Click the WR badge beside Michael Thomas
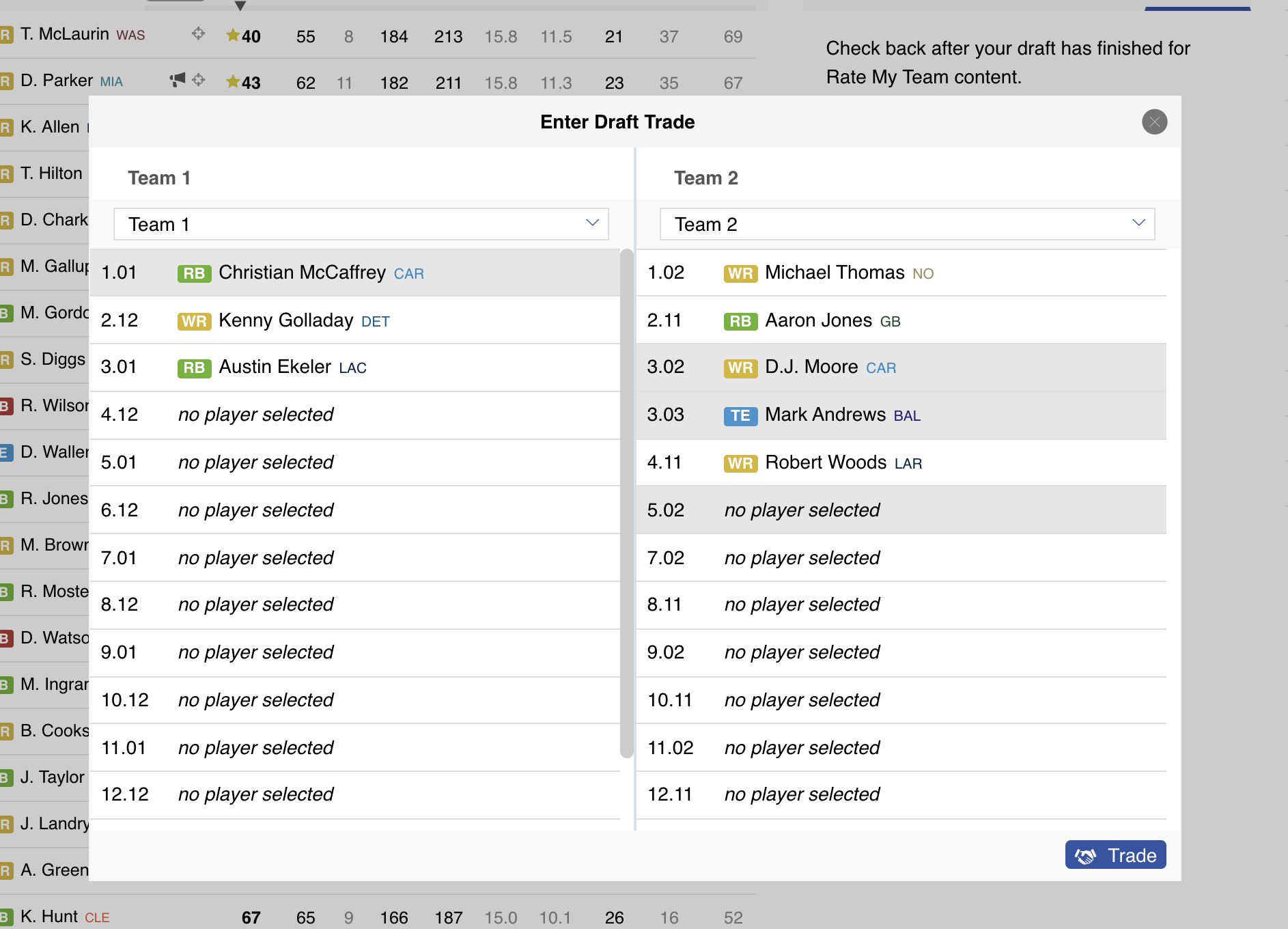Viewport: 1288px width, 929px height. [x=740, y=273]
